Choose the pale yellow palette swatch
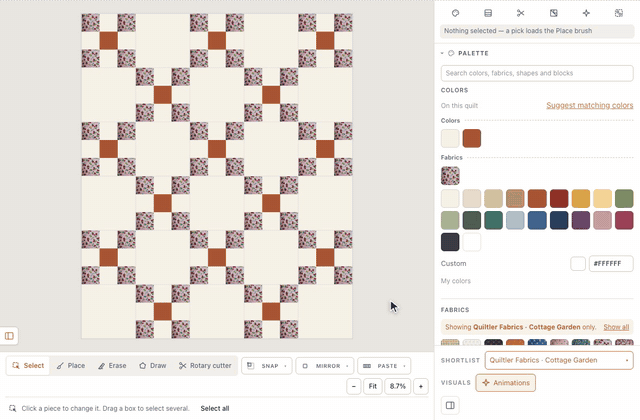The image size is (640, 420). [x=602, y=198]
